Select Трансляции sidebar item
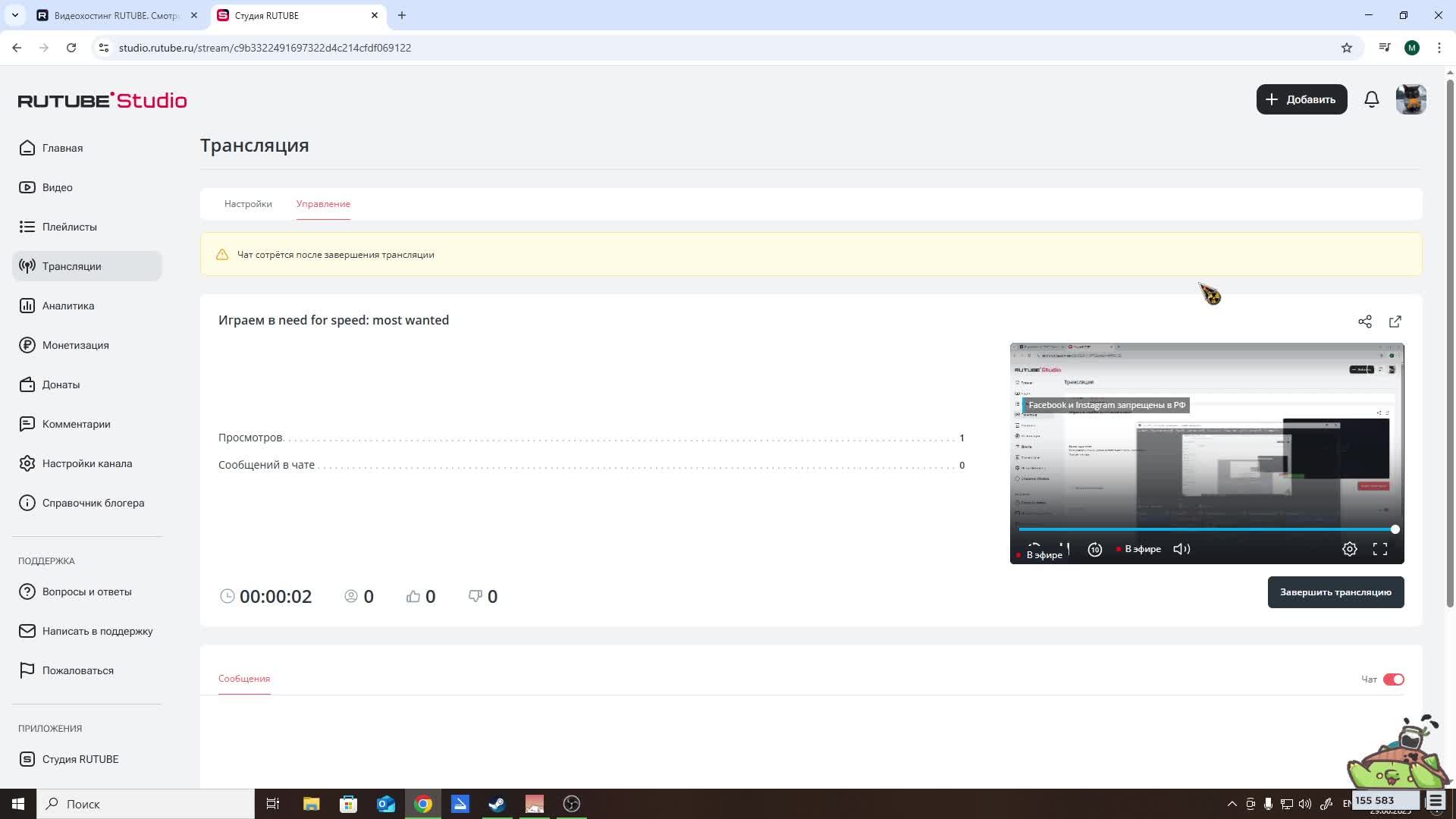The height and width of the screenshot is (819, 1456). click(87, 266)
